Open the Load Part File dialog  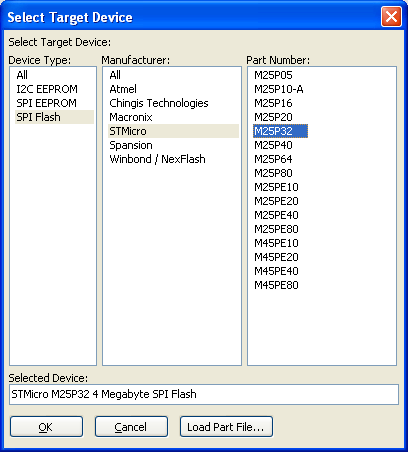[x=226, y=426]
